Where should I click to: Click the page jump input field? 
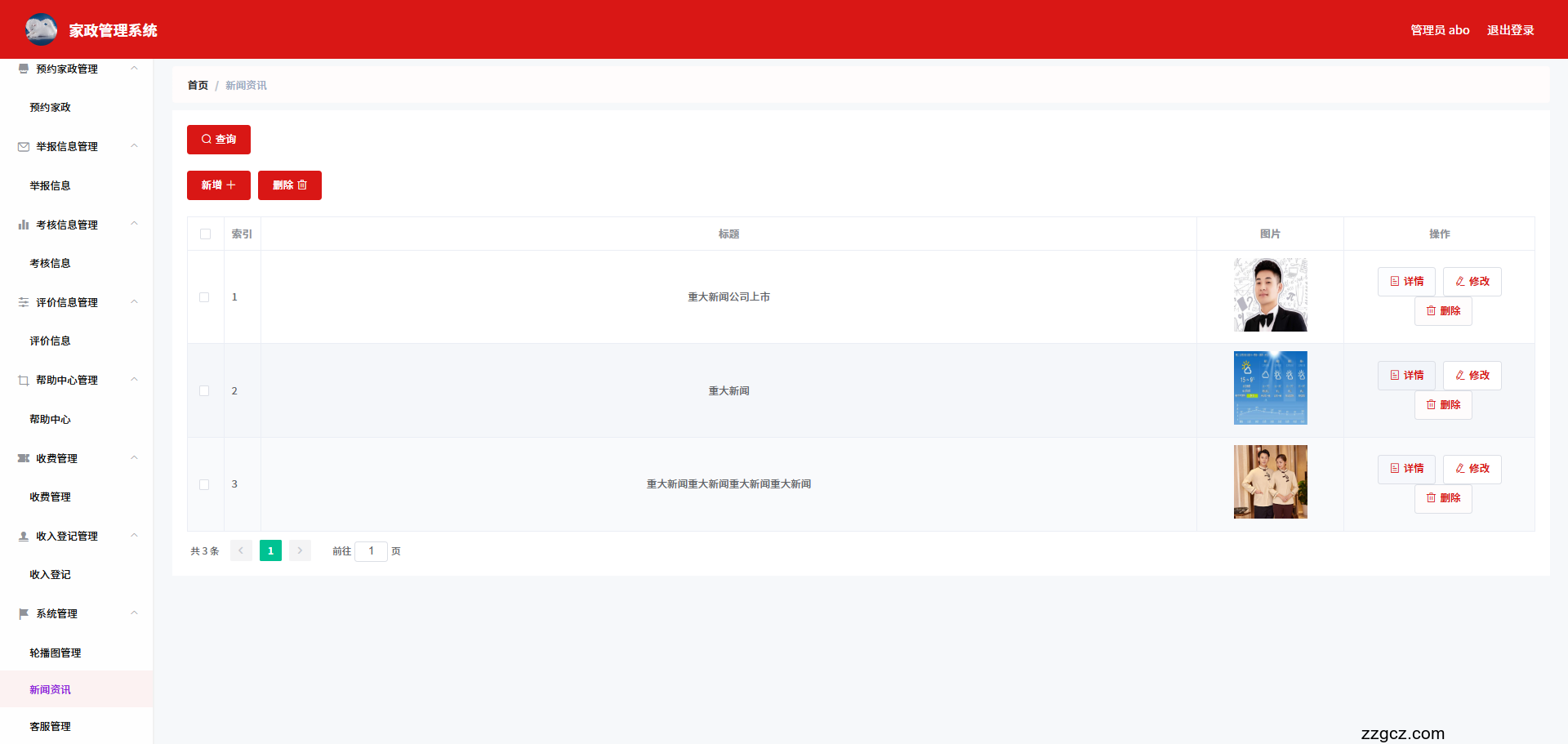pyautogui.click(x=371, y=551)
